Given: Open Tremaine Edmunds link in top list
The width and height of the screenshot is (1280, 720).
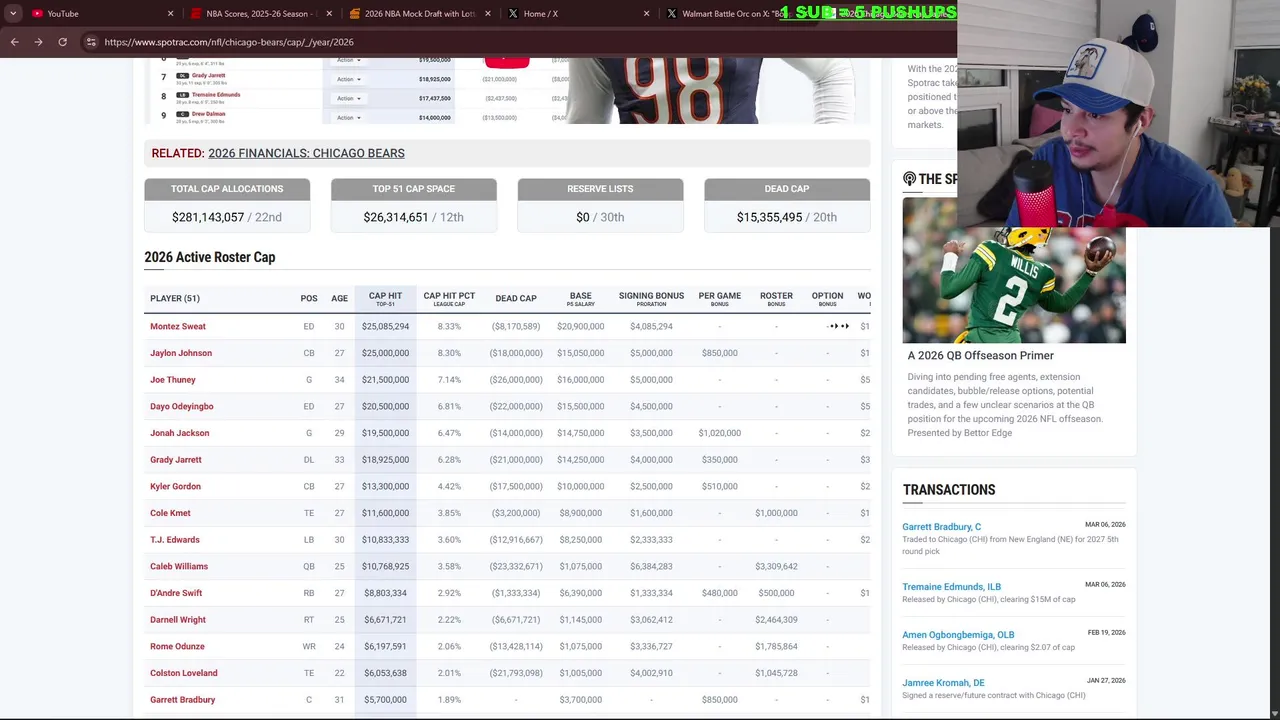Looking at the screenshot, I should (x=216, y=95).
